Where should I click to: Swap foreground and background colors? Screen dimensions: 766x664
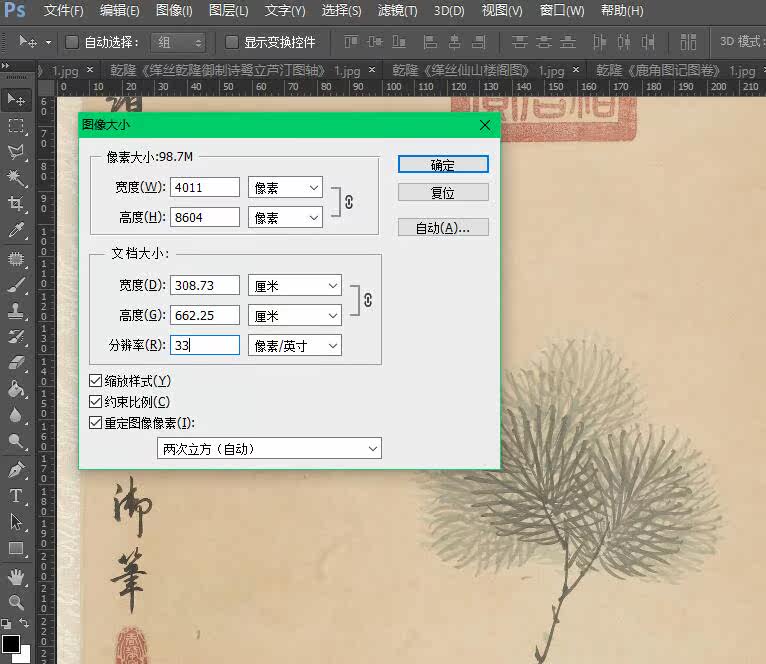24,622
